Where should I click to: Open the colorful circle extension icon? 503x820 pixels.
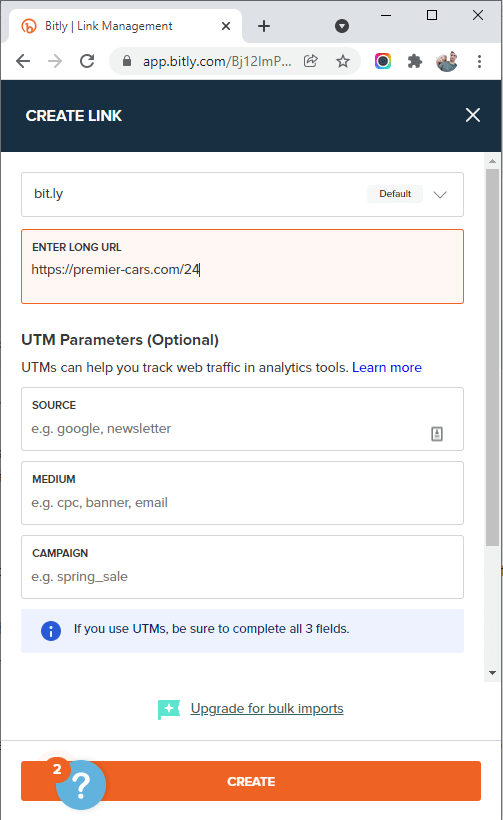coord(383,61)
